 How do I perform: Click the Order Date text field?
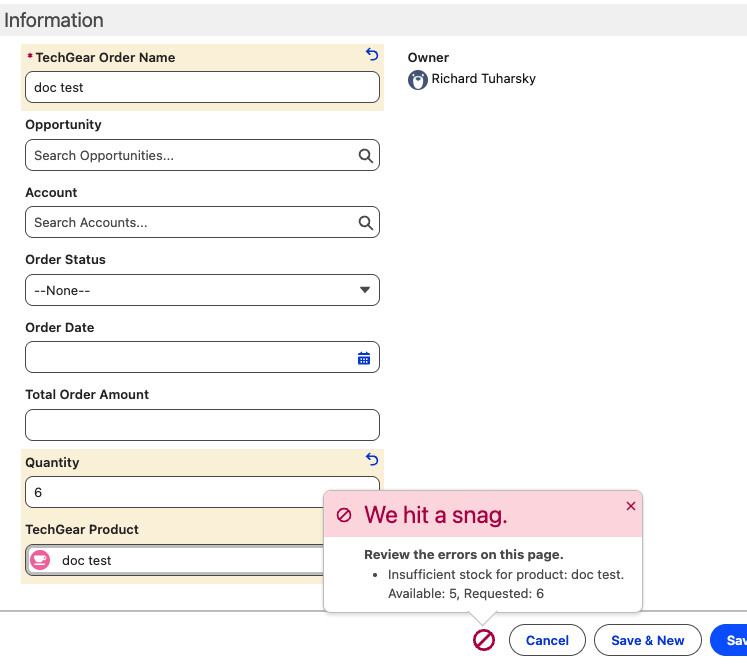185,358
